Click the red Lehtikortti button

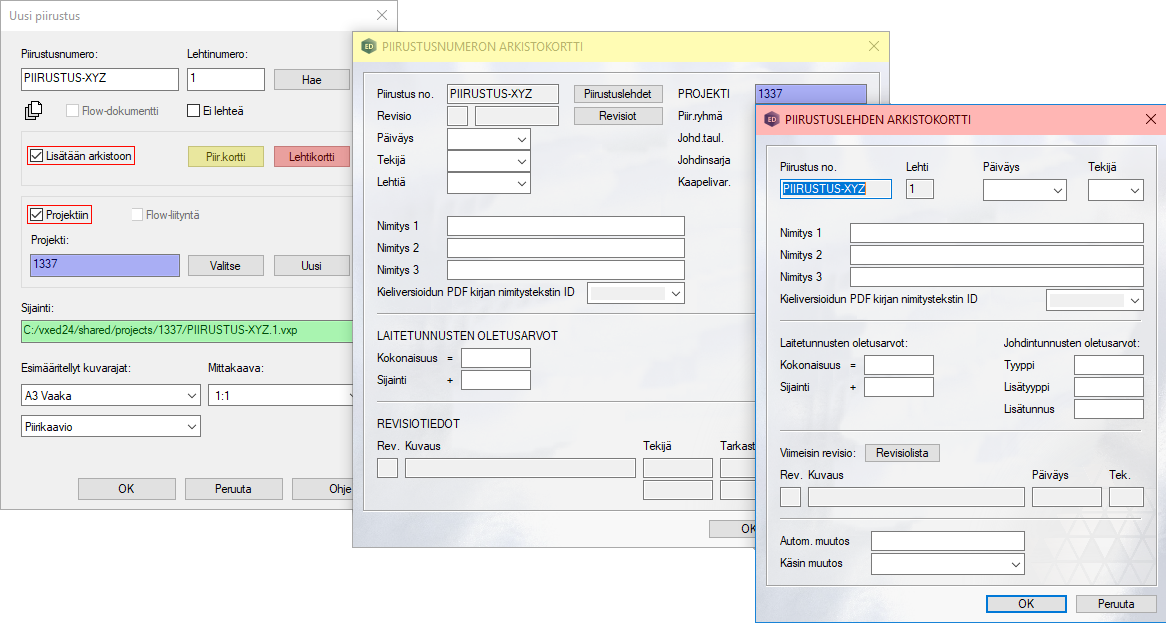[x=312, y=157]
